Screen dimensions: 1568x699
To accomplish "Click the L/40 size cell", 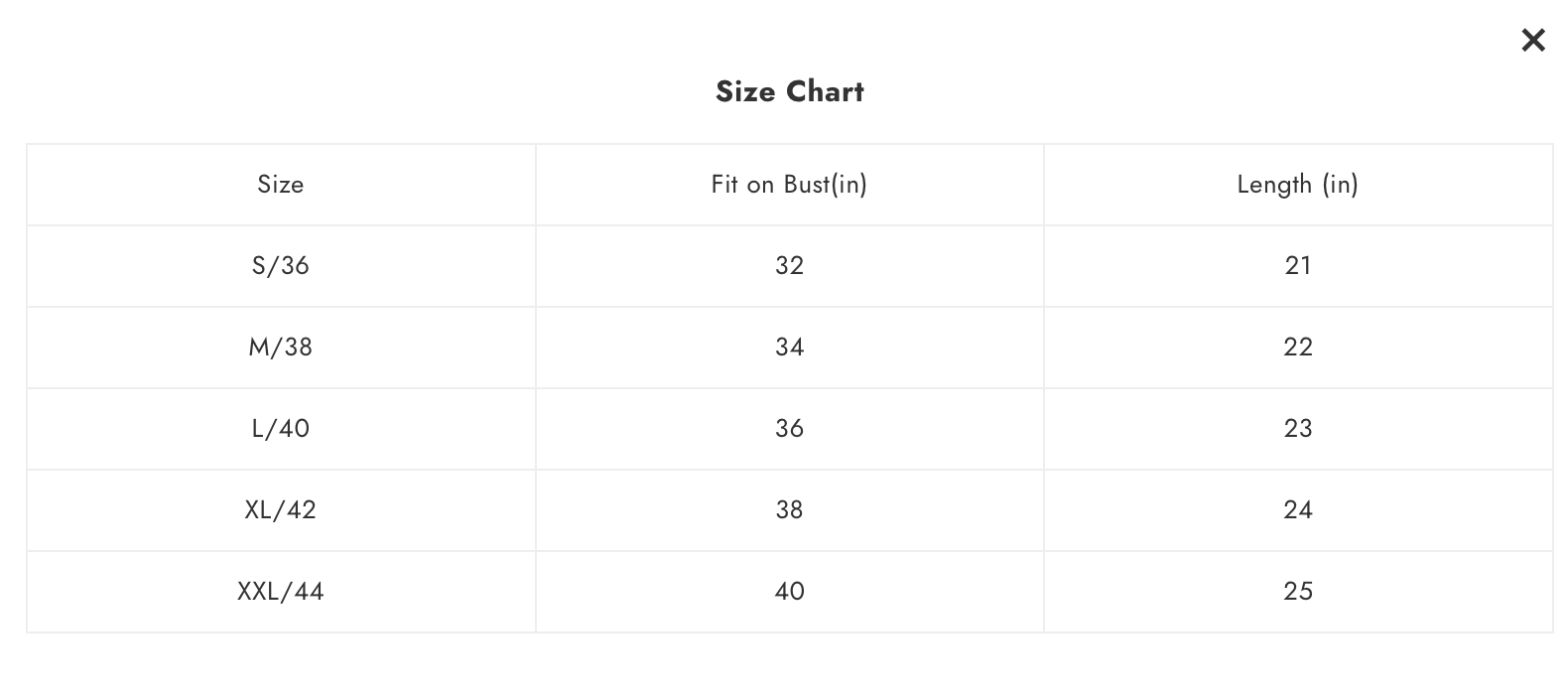I will [x=281, y=429].
